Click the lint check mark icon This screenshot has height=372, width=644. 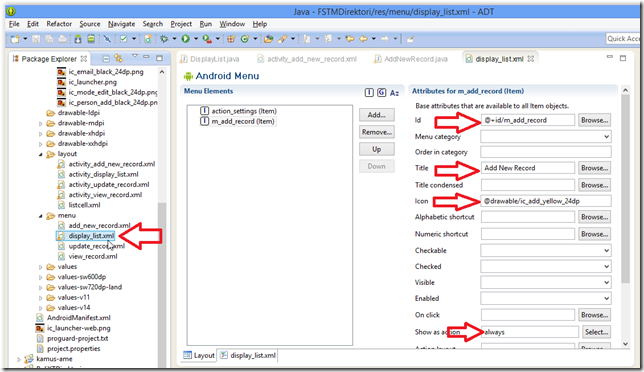[x=123, y=39]
